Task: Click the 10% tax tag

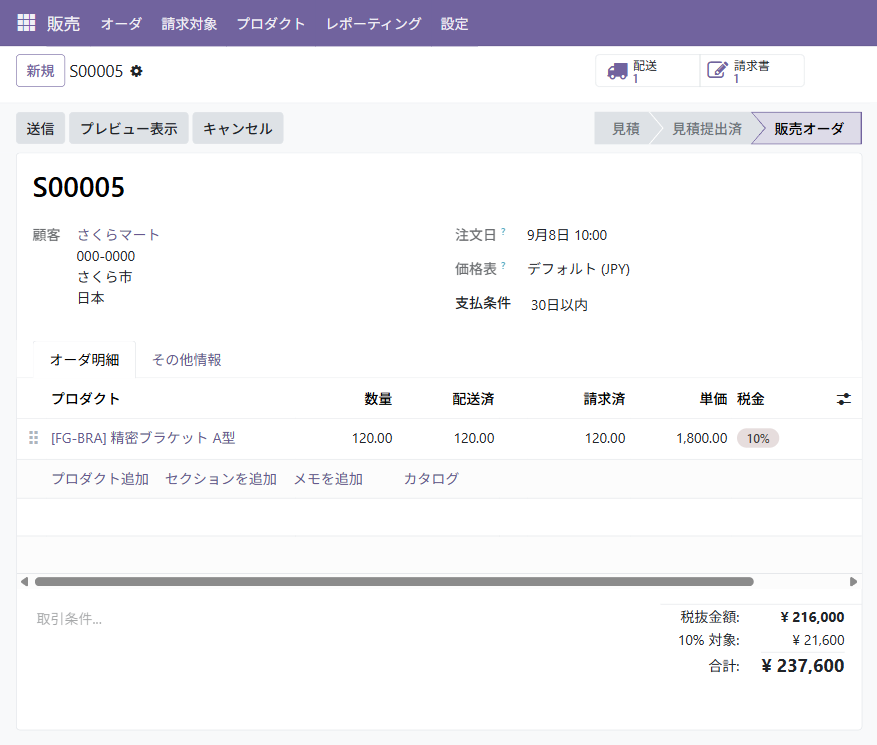Action: (758, 438)
